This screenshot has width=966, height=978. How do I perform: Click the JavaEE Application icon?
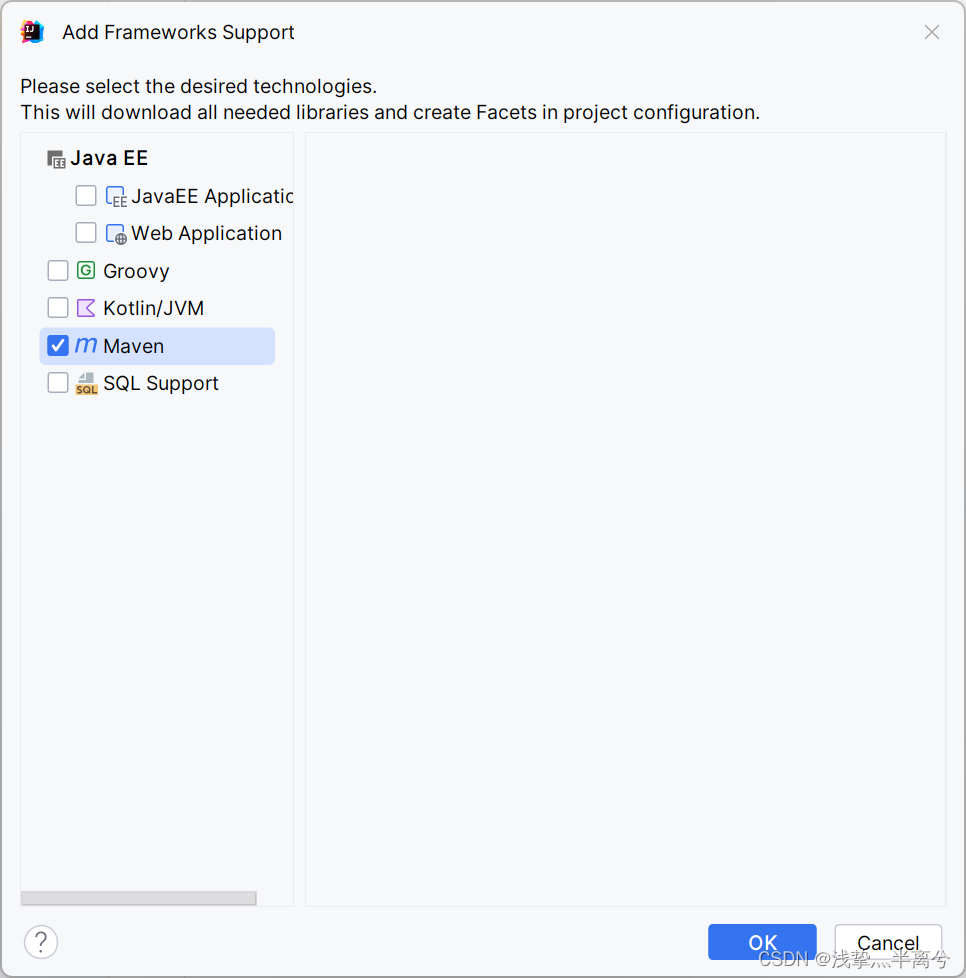115,195
